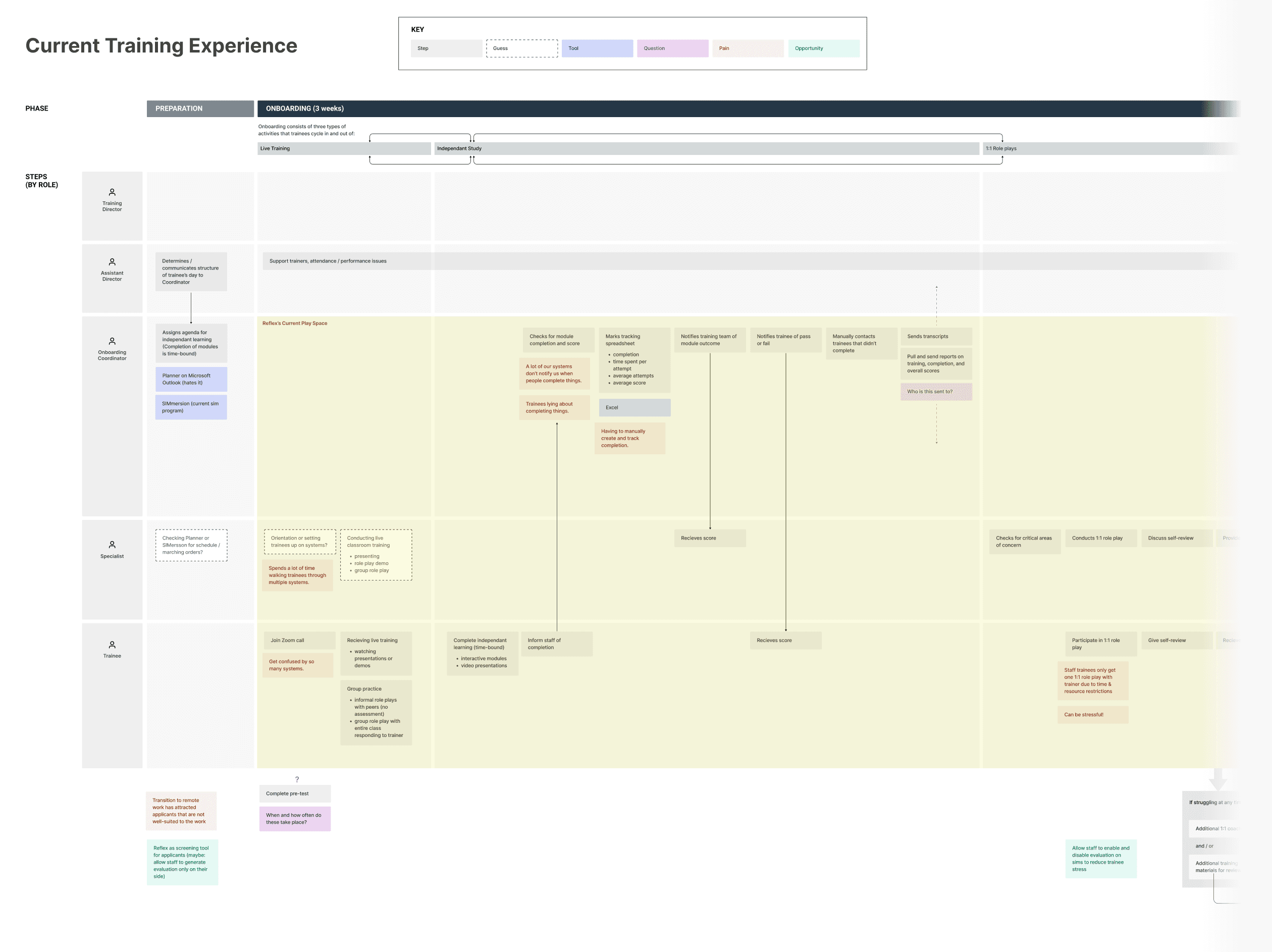Click the Training Director person icon
The width and height of the screenshot is (1272, 952).
point(112,192)
